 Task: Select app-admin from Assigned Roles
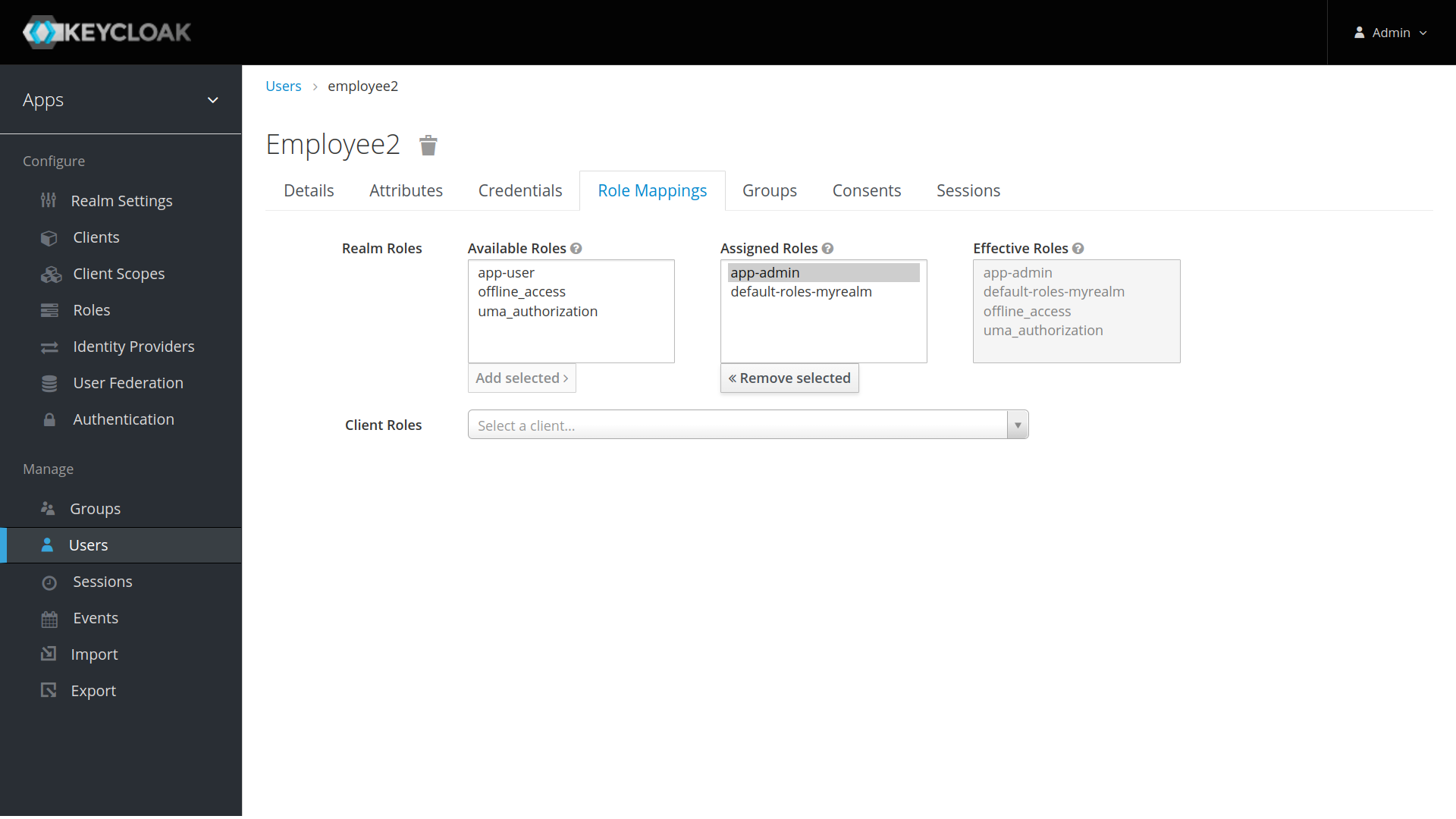(764, 272)
